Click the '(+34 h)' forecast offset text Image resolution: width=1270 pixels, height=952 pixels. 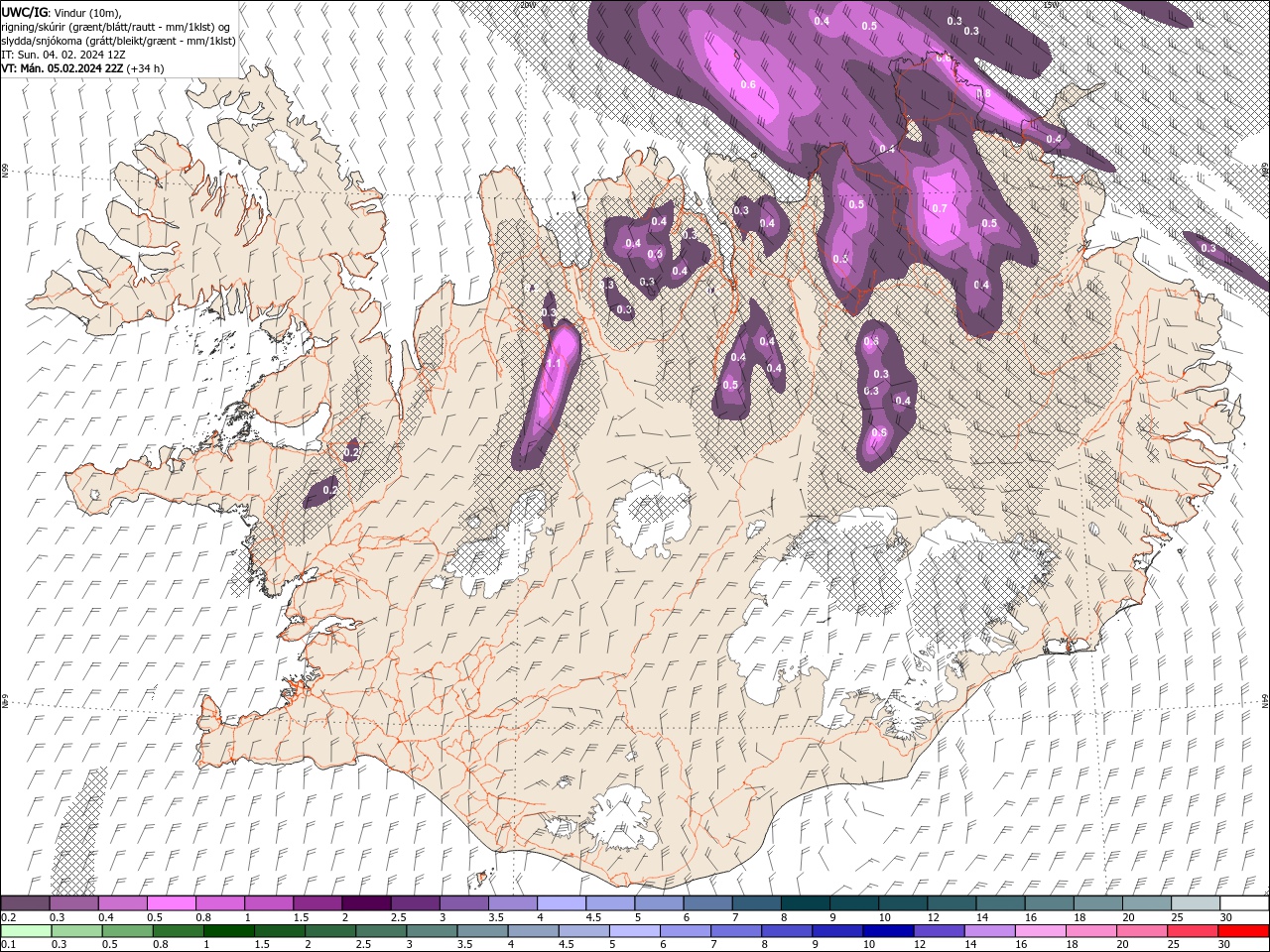tap(145, 68)
